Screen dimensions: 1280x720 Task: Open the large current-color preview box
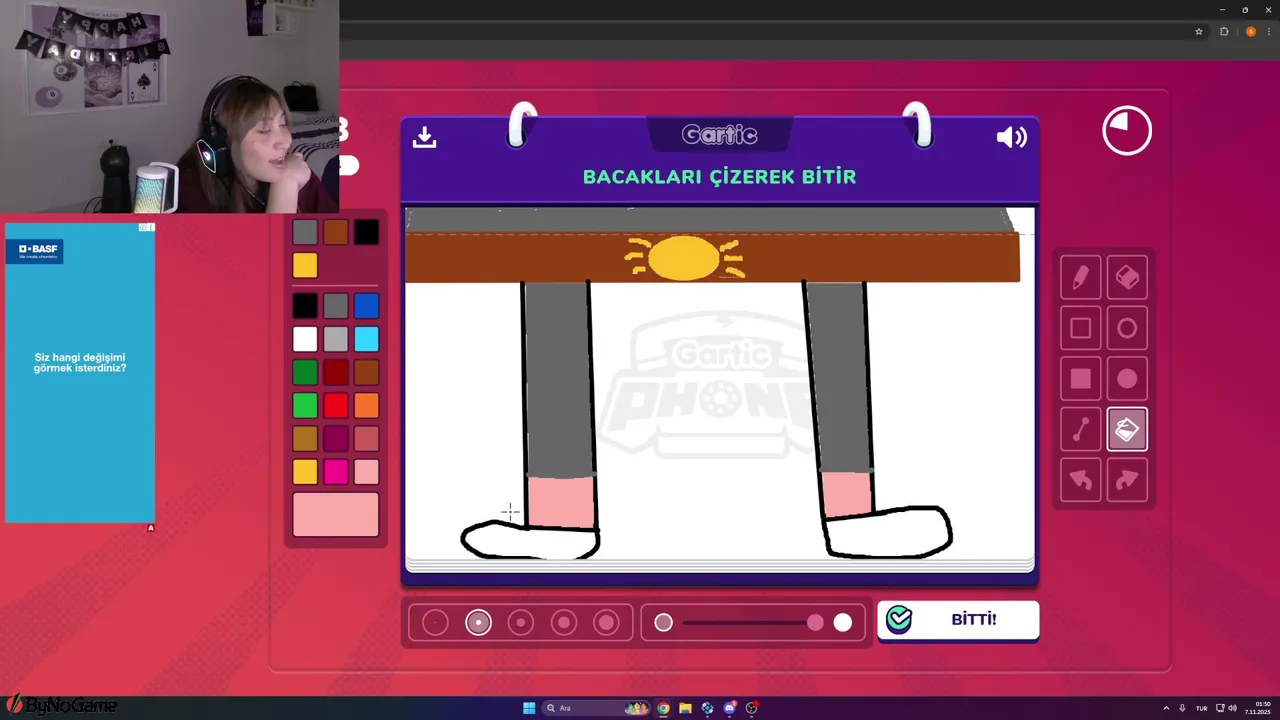[336, 514]
